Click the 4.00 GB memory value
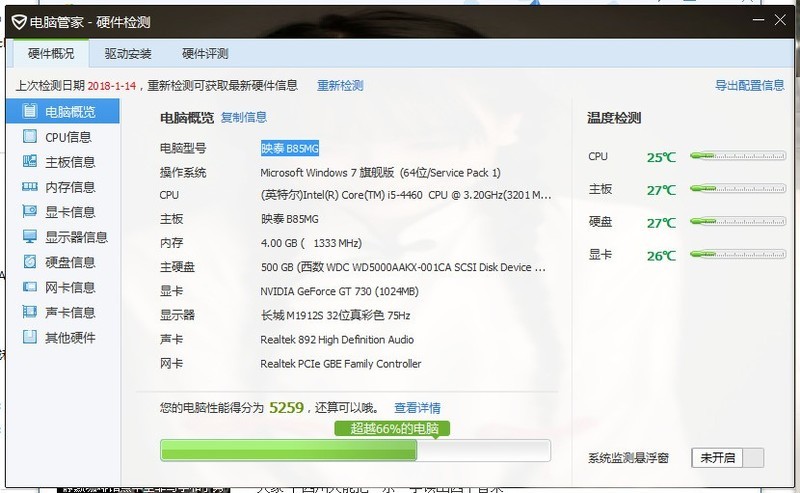The height and width of the screenshot is (493, 800). [x=311, y=243]
